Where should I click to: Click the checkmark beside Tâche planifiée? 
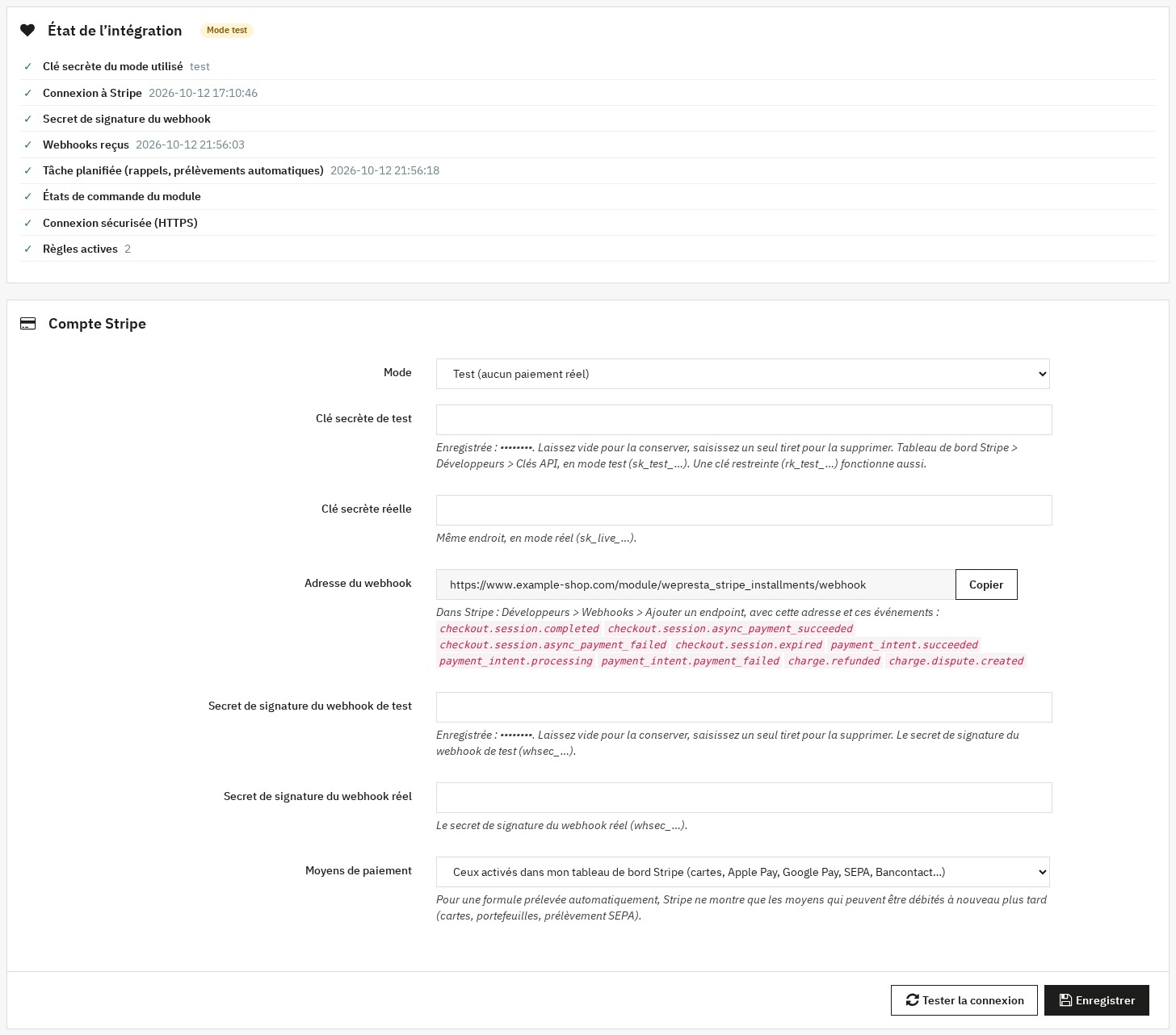[28, 170]
